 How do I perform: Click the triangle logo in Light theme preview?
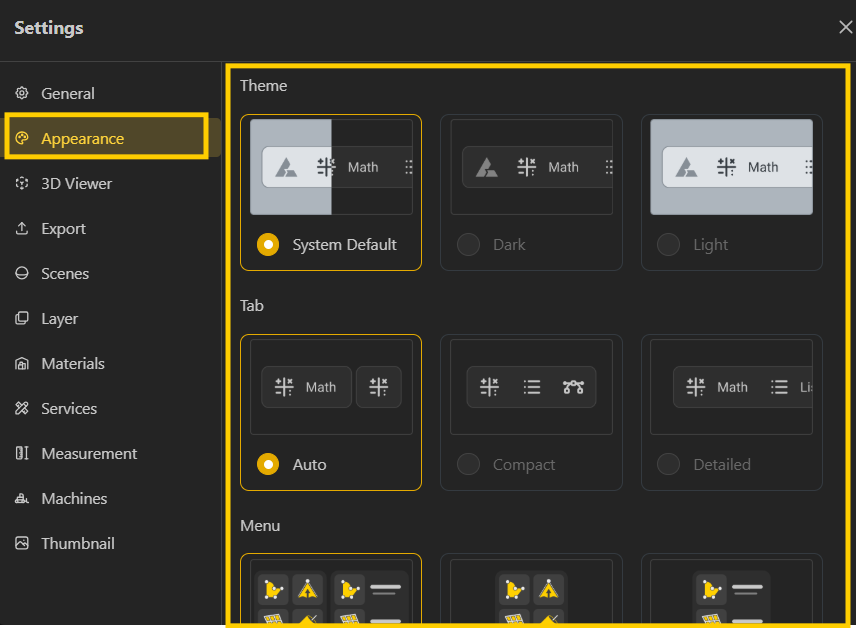pyautogui.click(x=686, y=167)
